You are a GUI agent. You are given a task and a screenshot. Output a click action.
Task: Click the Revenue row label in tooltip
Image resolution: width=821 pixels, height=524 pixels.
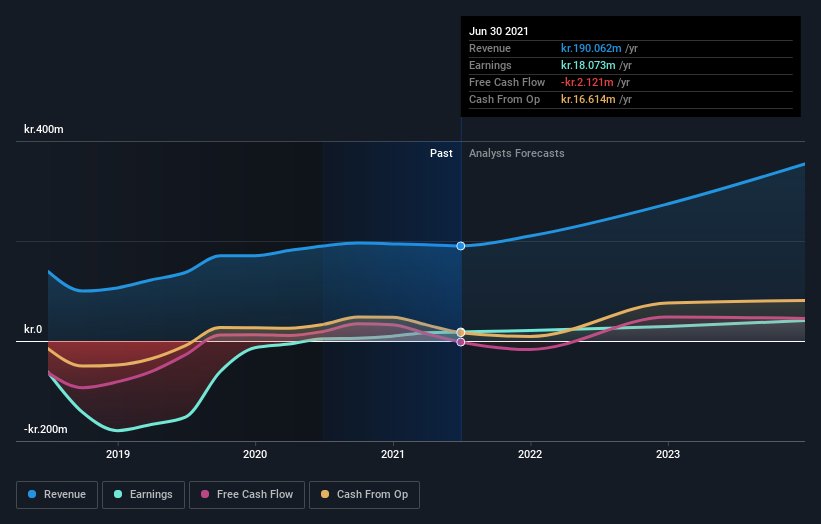490,48
